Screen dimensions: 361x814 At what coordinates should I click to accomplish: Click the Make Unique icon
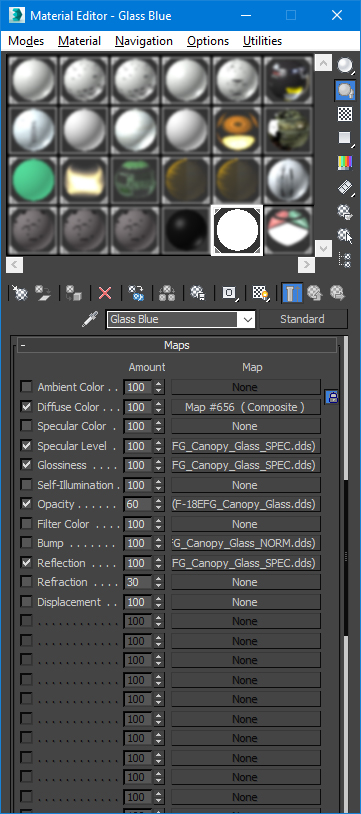[x=167, y=293]
